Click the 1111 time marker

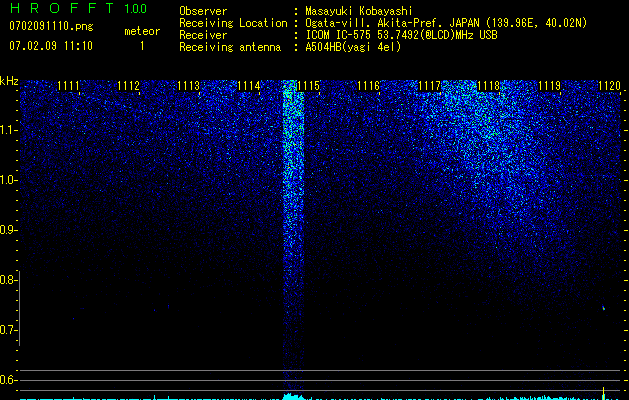click(x=69, y=86)
